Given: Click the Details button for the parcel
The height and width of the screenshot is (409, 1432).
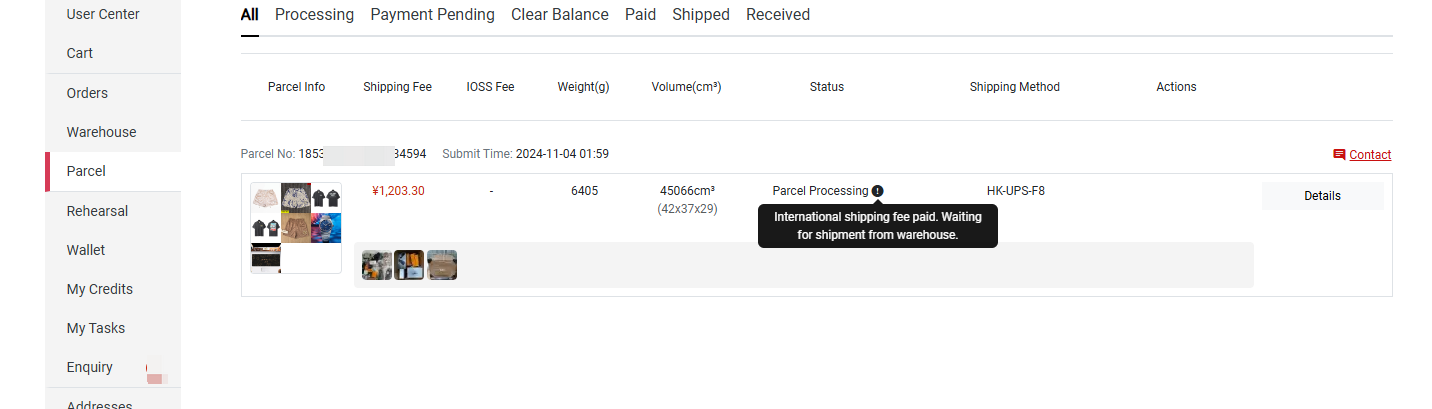Looking at the screenshot, I should 1322,196.
